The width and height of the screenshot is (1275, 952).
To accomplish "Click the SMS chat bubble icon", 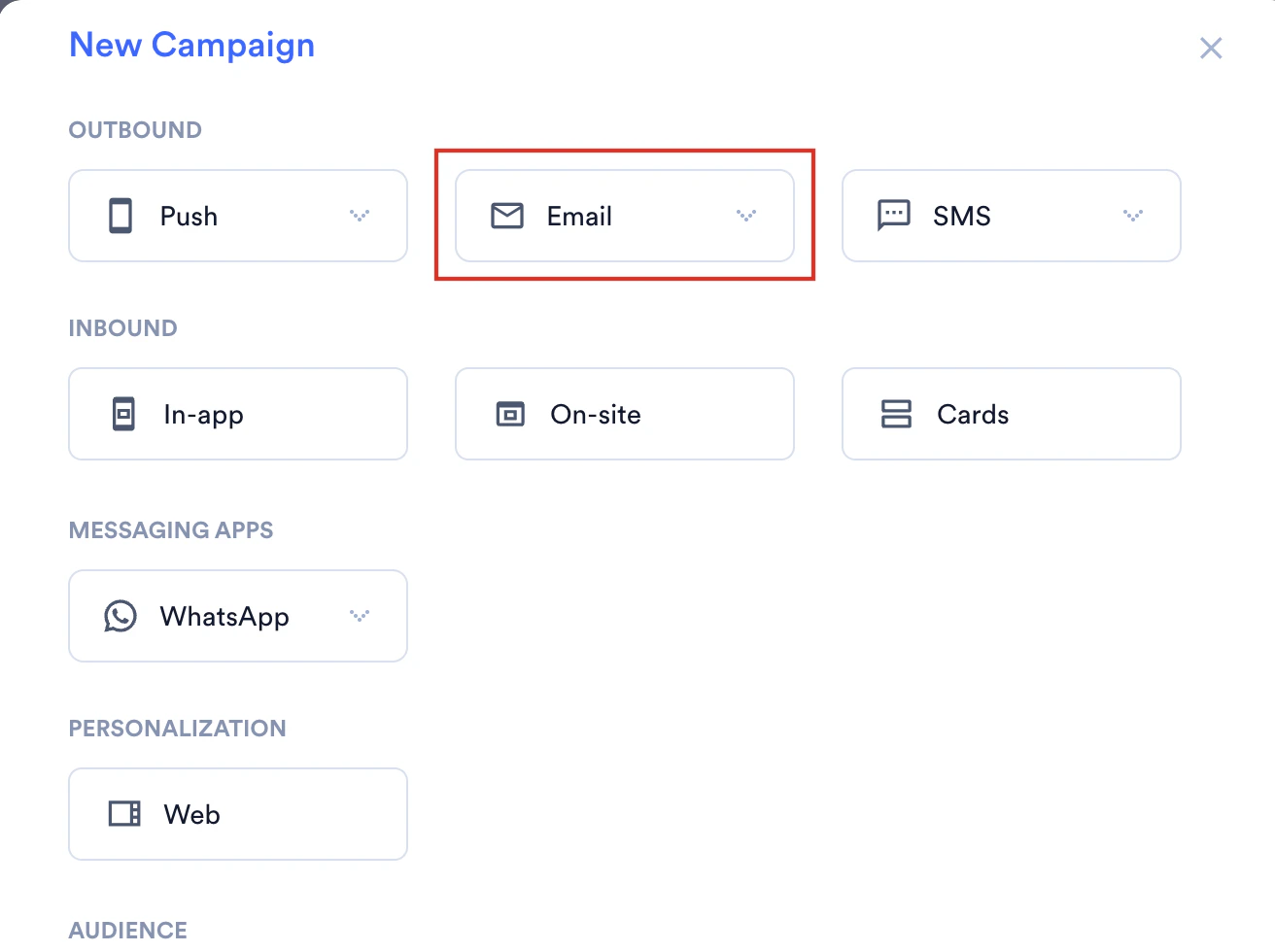I will click(x=893, y=215).
